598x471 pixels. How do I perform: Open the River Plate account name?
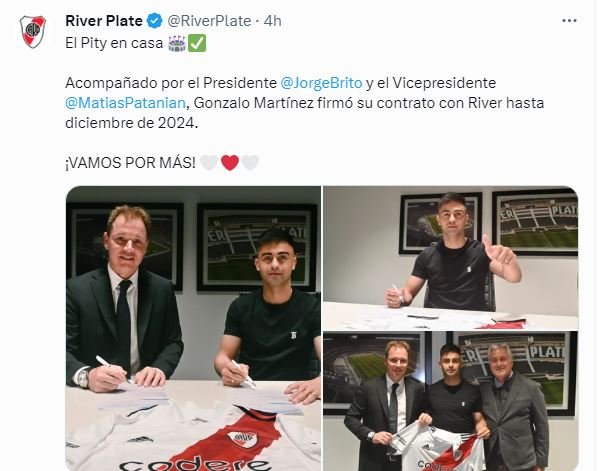[104, 21]
